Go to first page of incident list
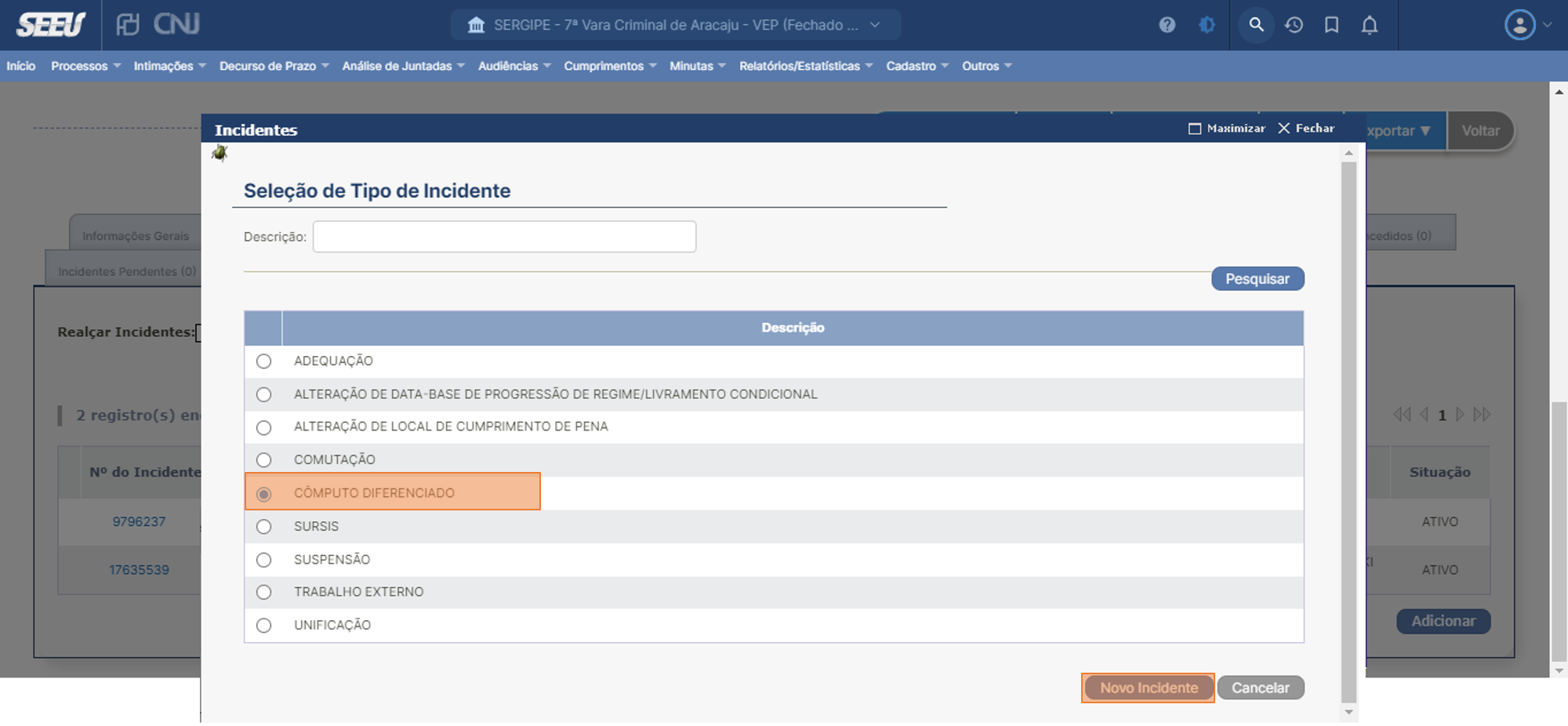 click(x=1402, y=414)
